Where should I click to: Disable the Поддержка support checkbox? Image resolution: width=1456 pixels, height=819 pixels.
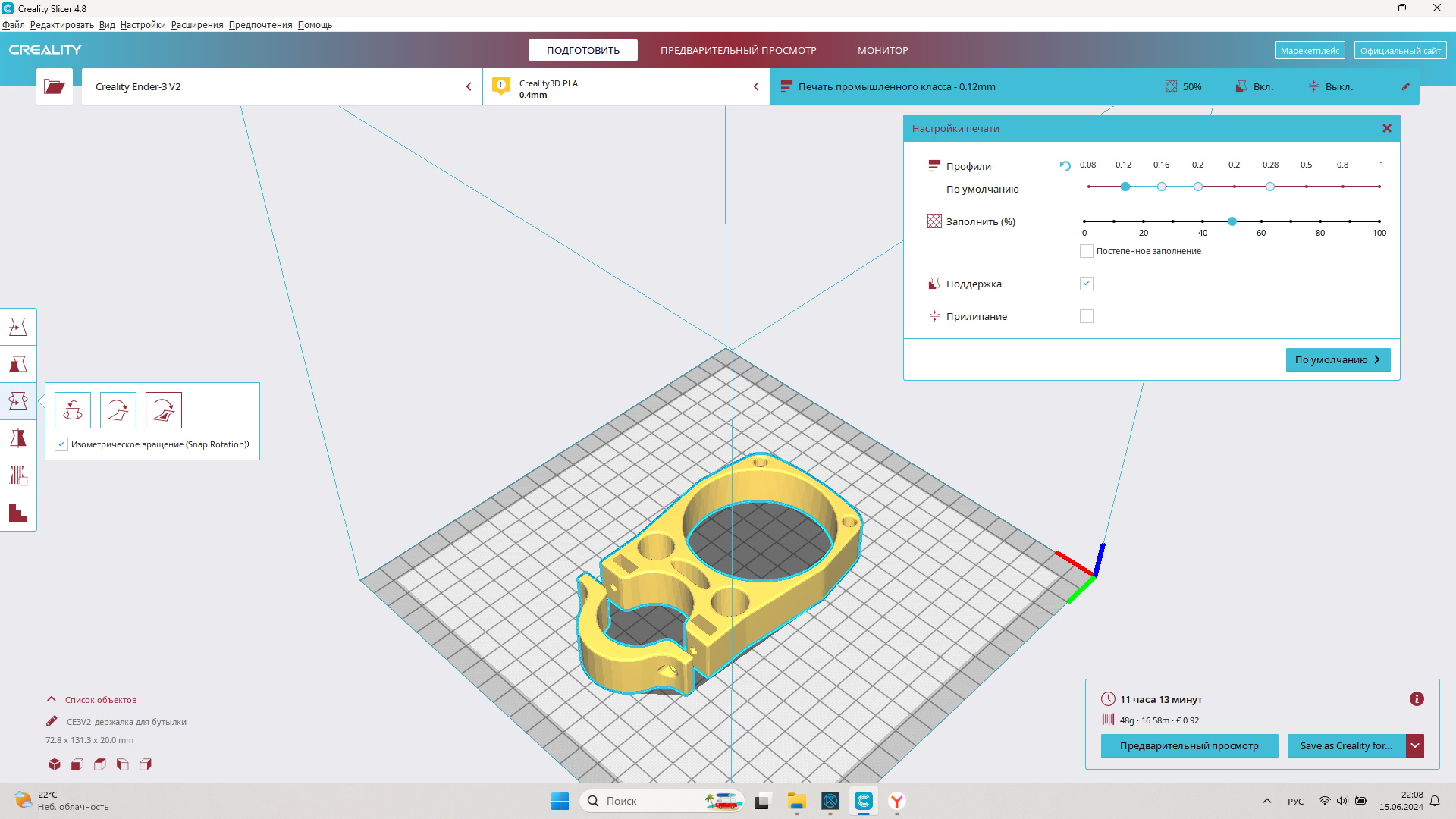click(x=1086, y=284)
